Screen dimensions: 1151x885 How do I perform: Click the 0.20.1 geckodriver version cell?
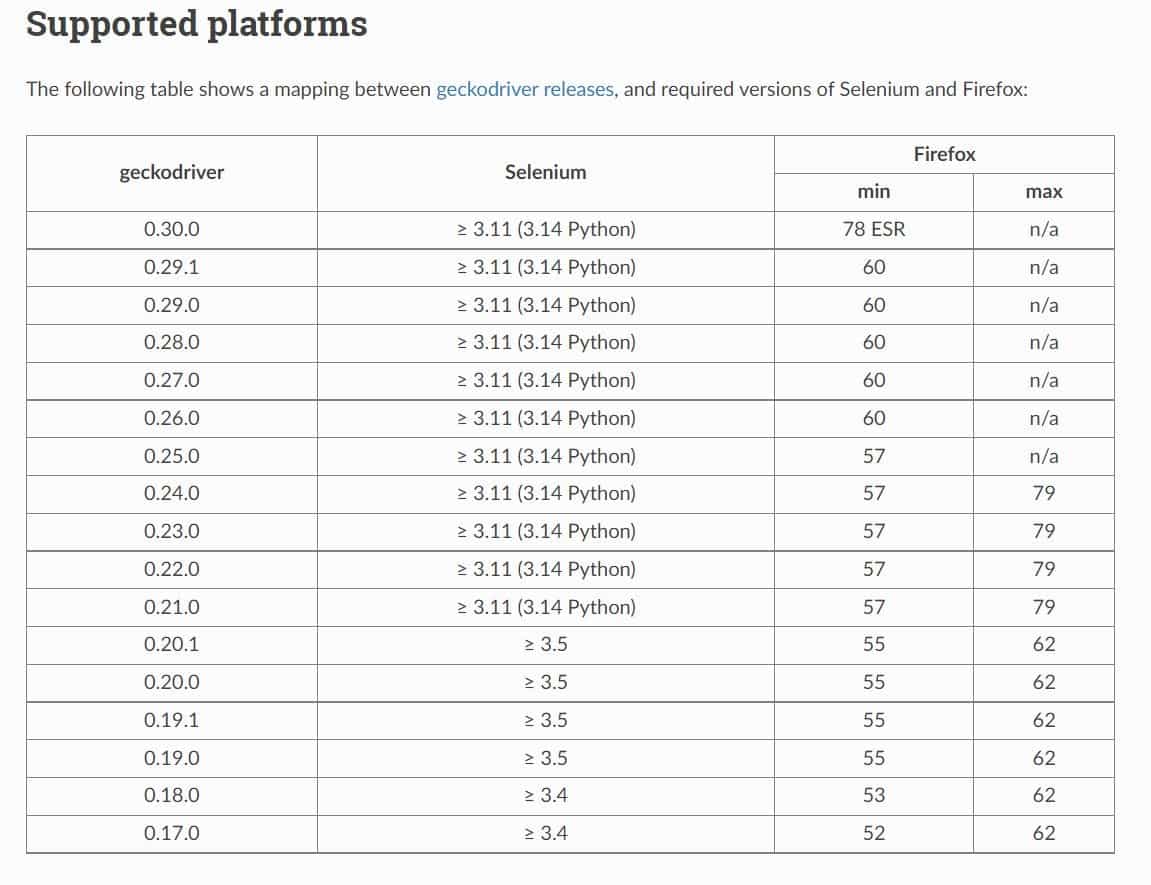pos(172,644)
